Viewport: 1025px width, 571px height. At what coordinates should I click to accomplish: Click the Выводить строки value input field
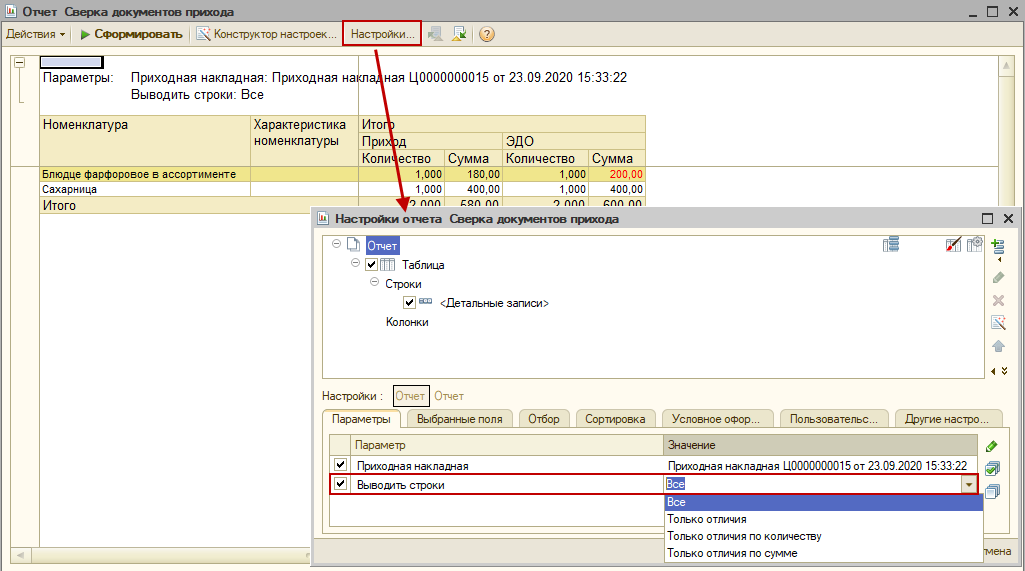(812, 485)
